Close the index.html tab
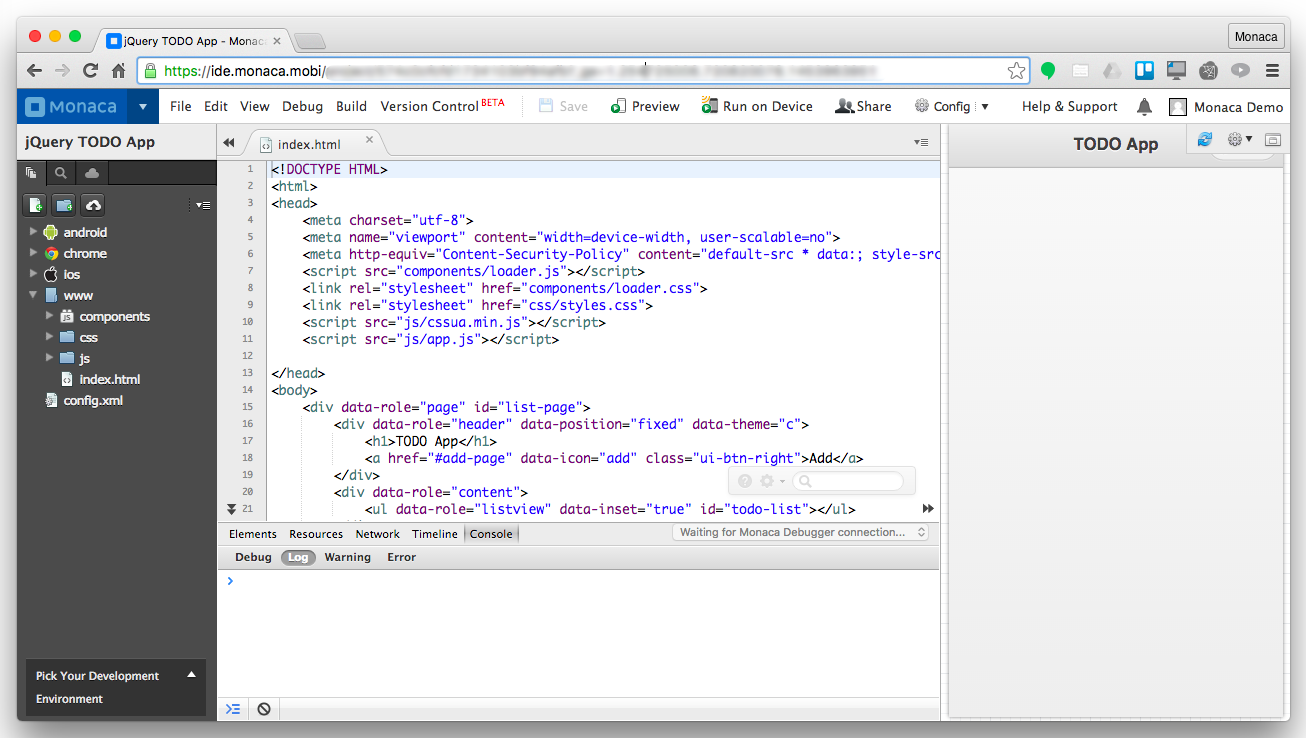 [x=369, y=140]
